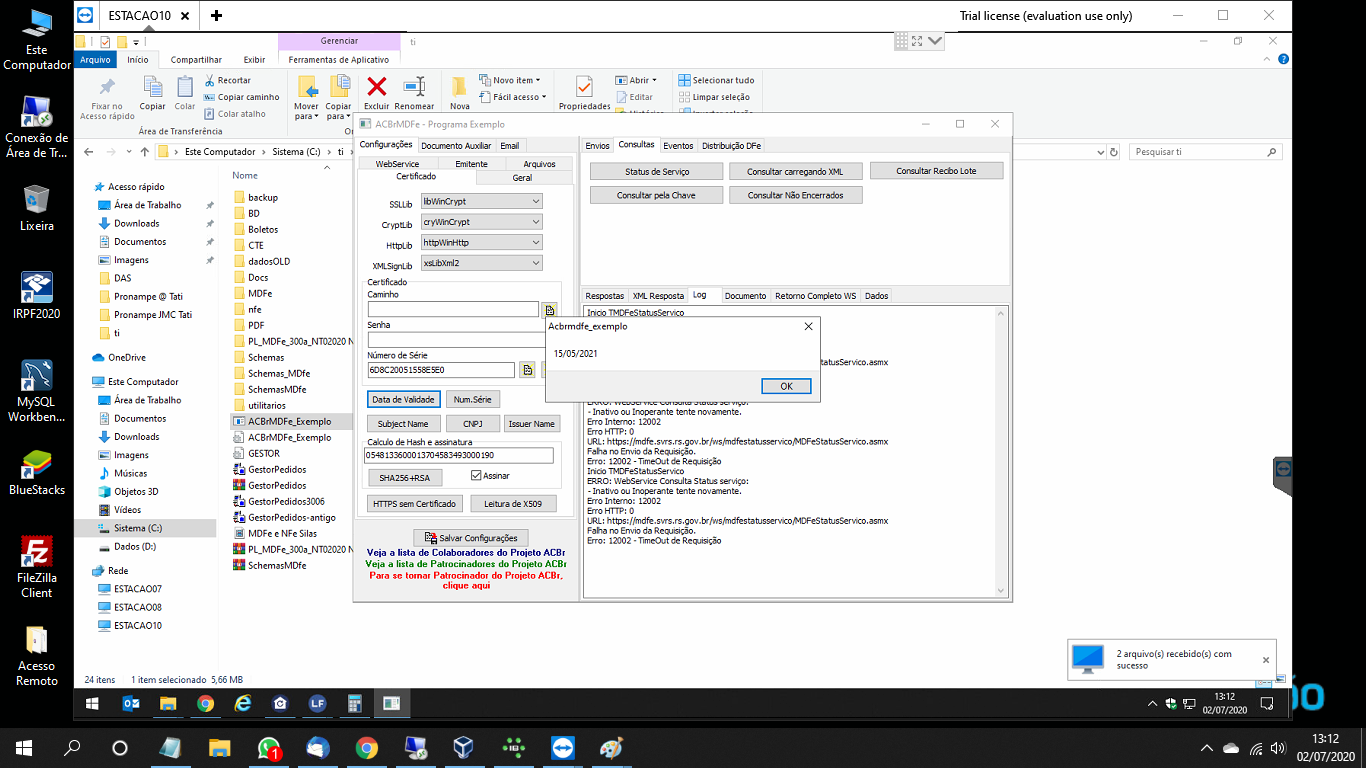Click Copiar caminho in Explorer ribbon

tap(242, 97)
